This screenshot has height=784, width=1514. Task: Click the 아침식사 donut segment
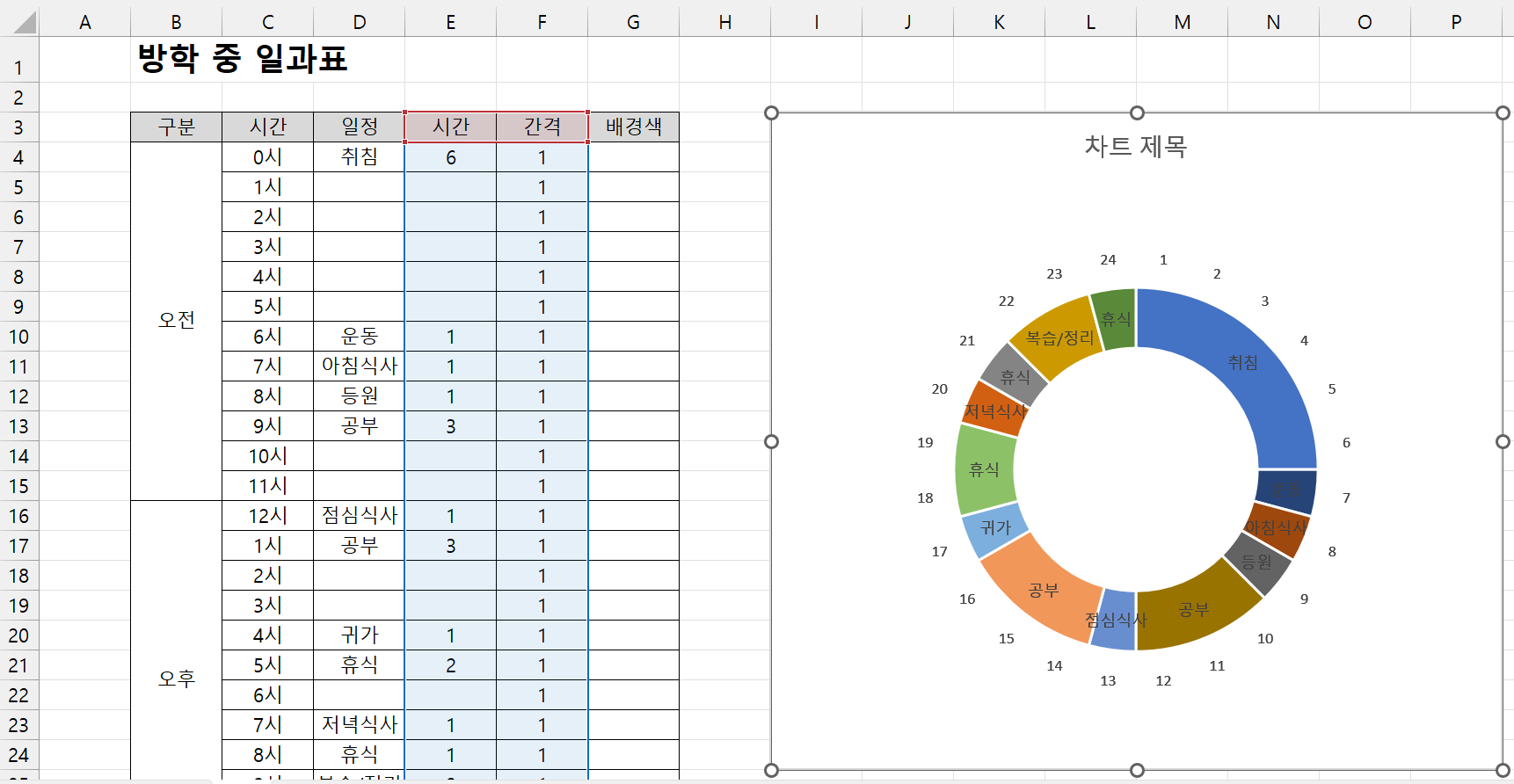coord(1277,528)
